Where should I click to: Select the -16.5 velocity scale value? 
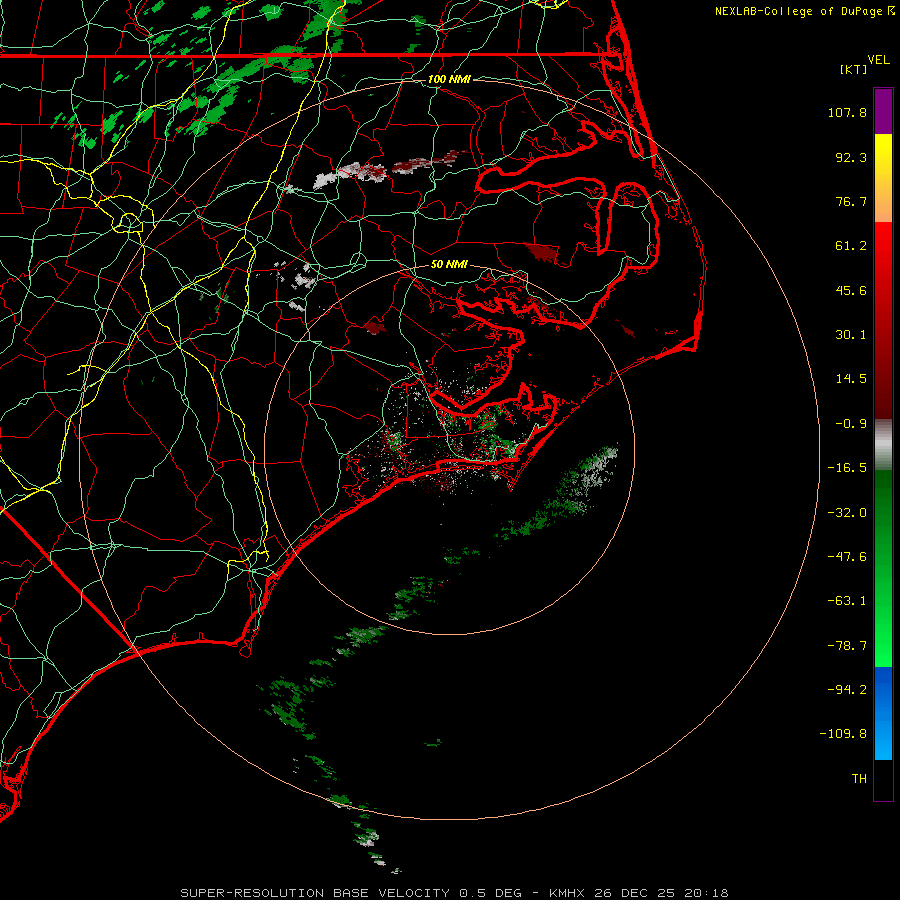tap(847, 468)
